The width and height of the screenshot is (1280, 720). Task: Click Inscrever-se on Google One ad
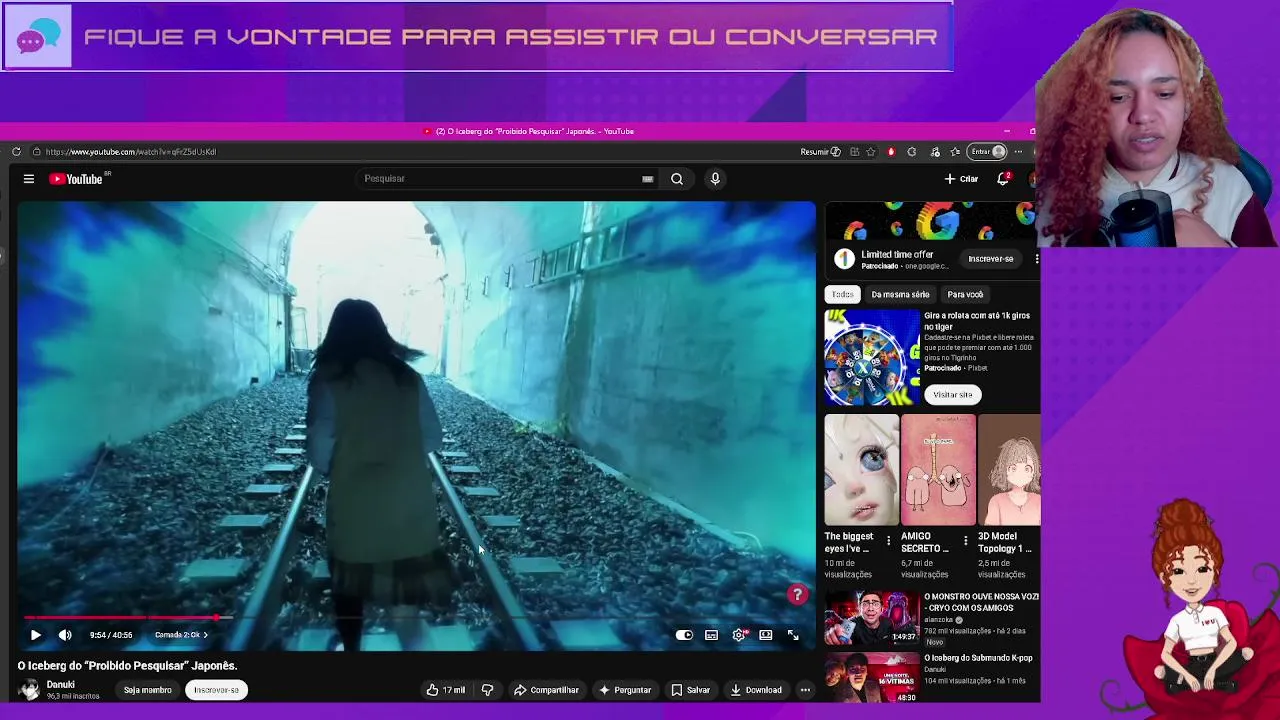991,259
